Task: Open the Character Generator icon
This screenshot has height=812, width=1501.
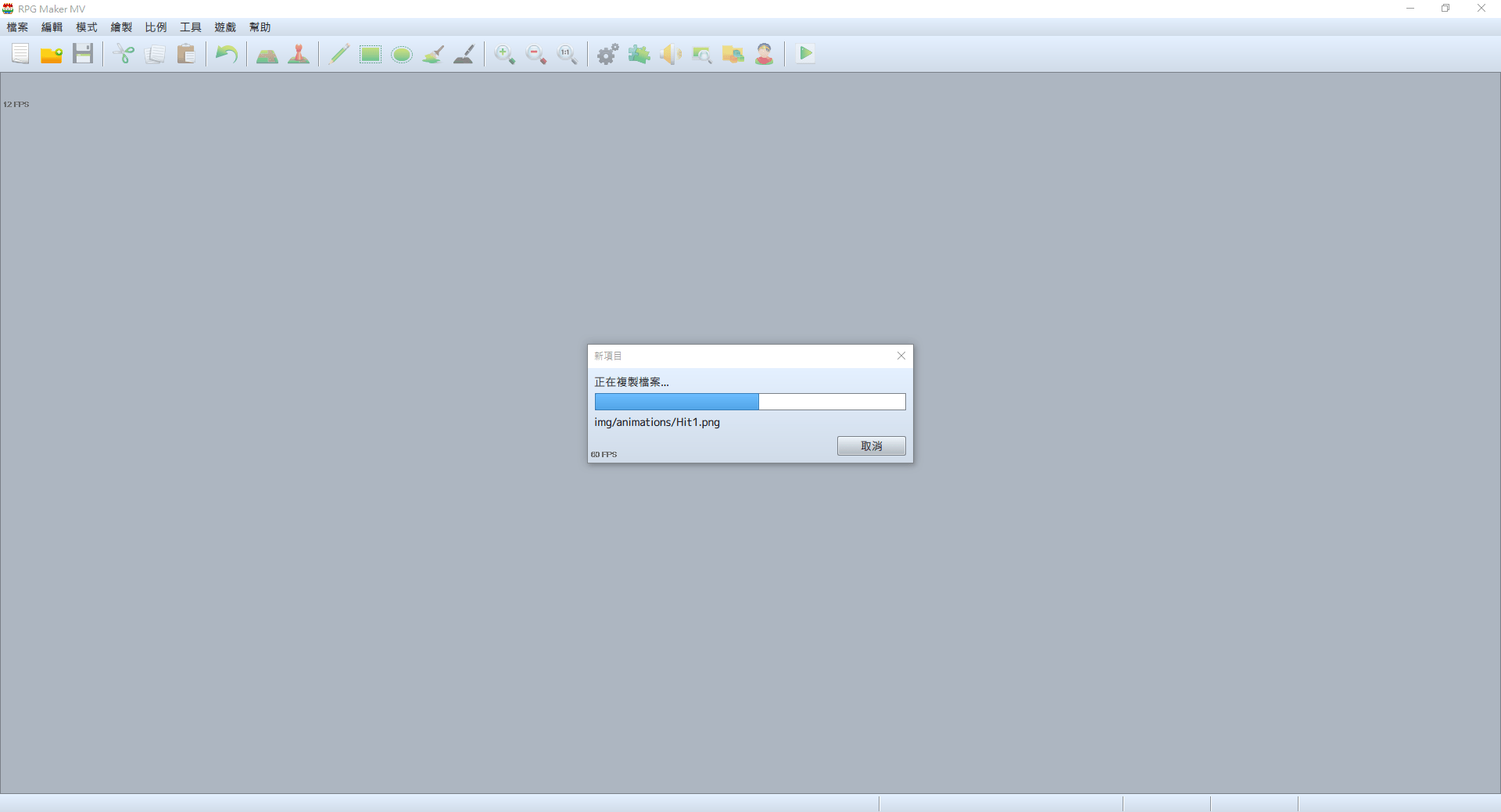Action: (765, 54)
